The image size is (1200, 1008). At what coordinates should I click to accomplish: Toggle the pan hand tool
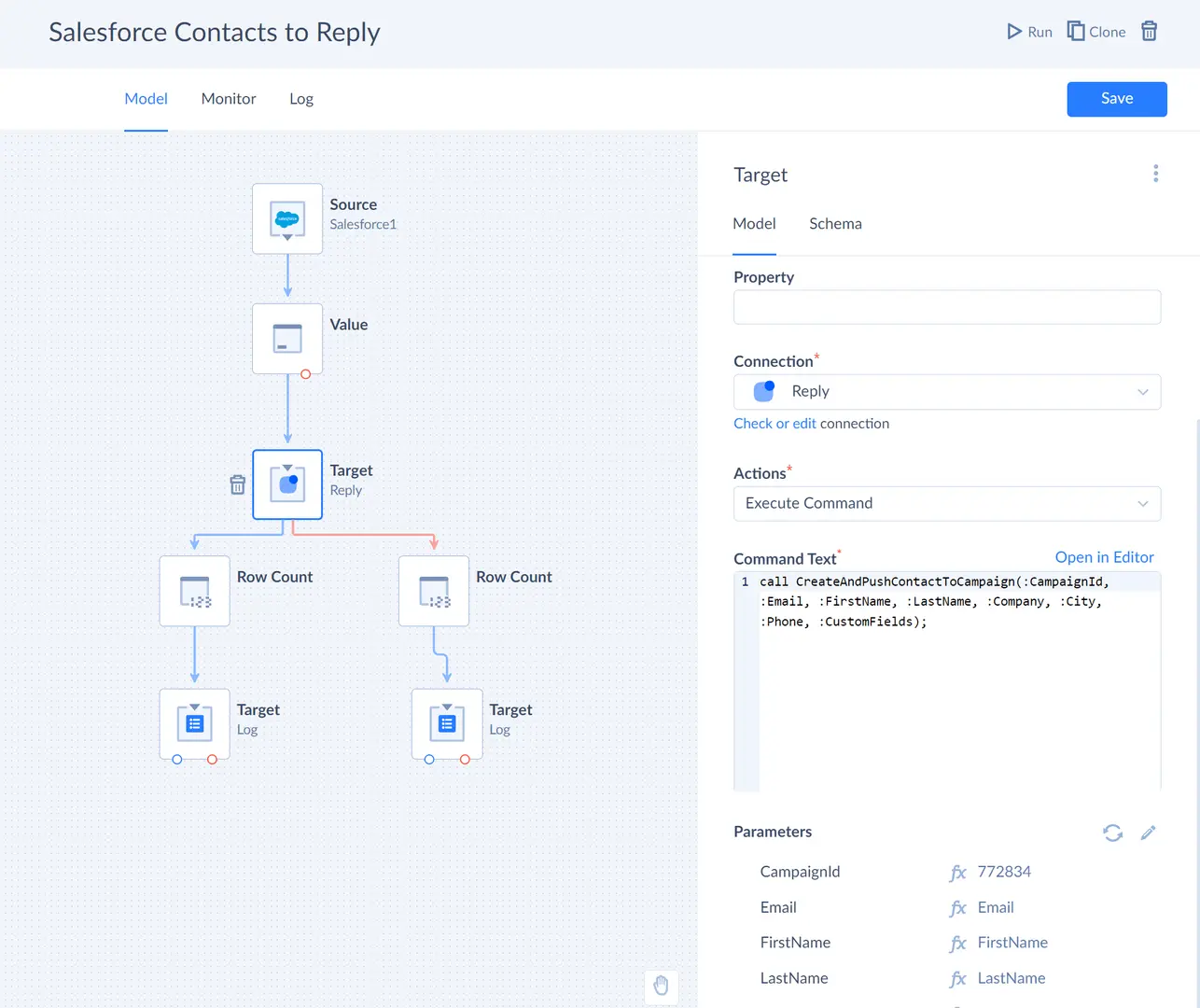click(x=662, y=986)
